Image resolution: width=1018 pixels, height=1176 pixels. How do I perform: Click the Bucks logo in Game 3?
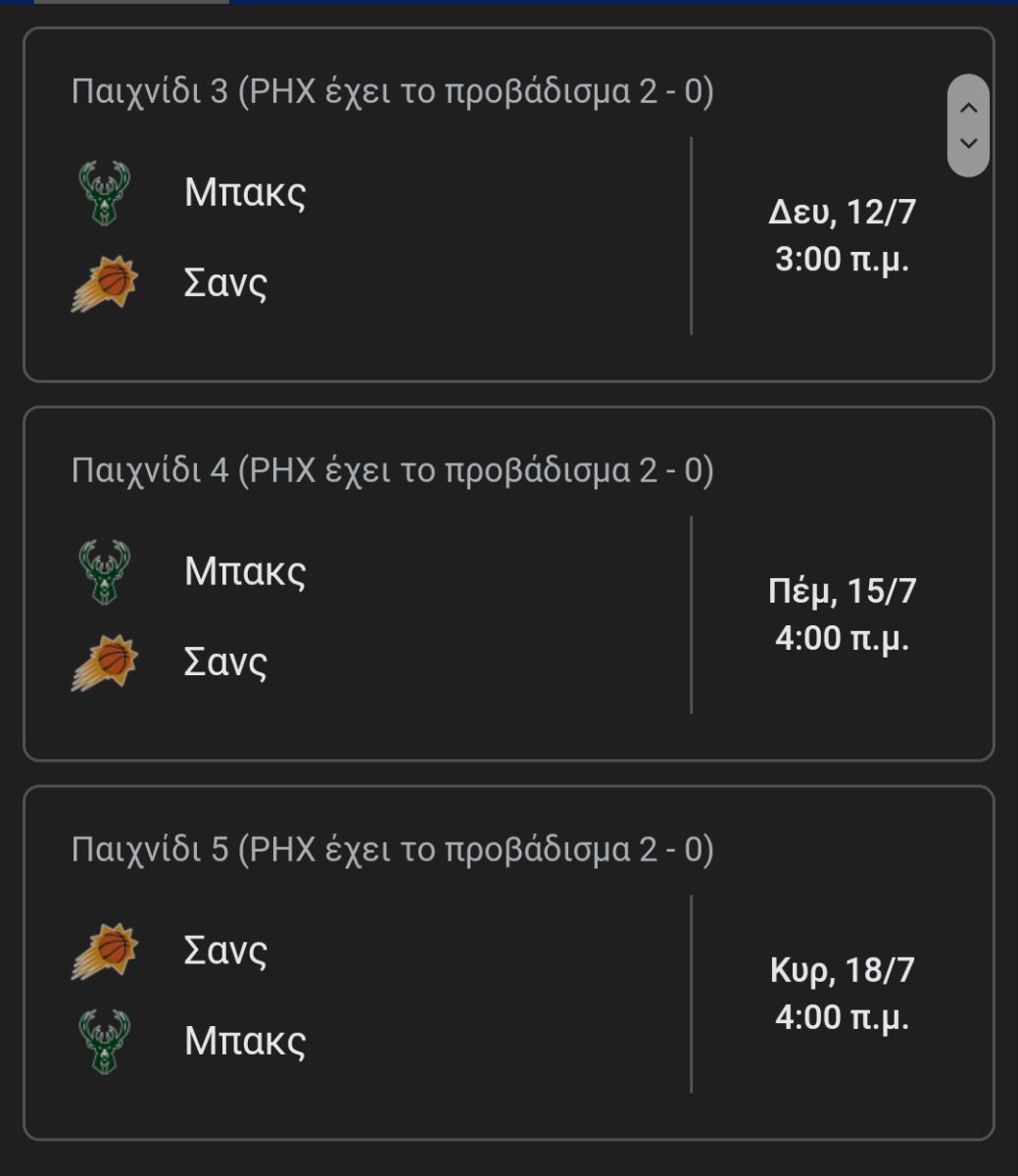point(104,193)
